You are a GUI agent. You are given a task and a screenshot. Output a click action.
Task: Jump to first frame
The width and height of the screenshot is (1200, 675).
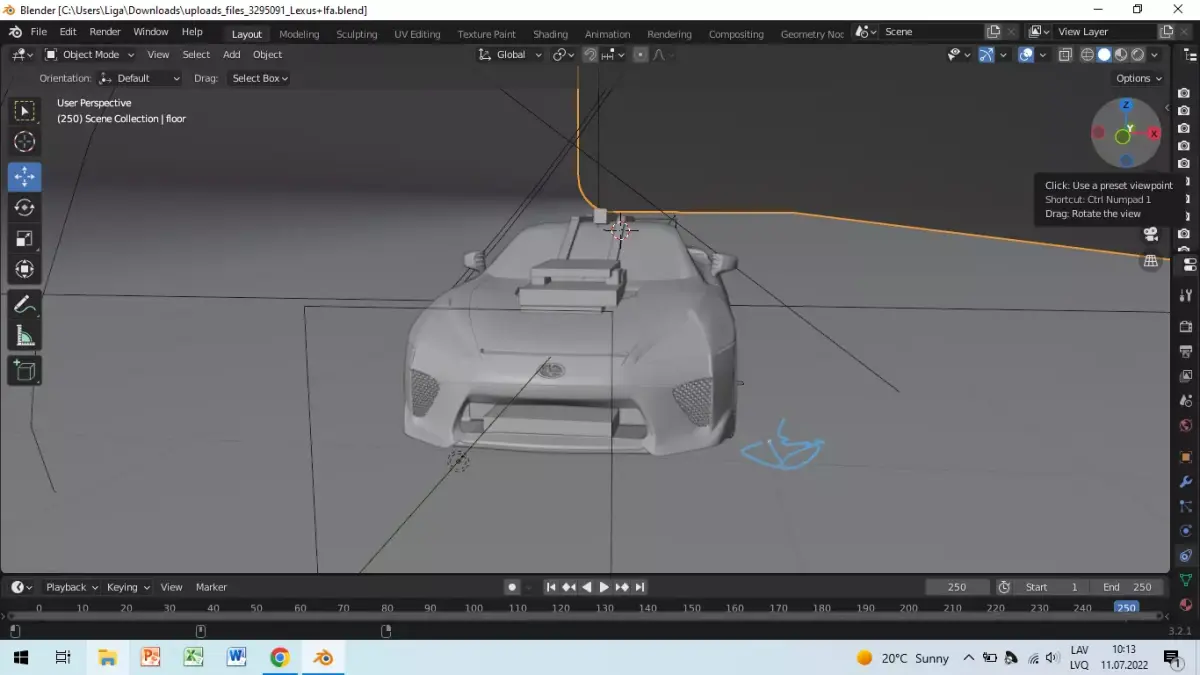coord(550,587)
